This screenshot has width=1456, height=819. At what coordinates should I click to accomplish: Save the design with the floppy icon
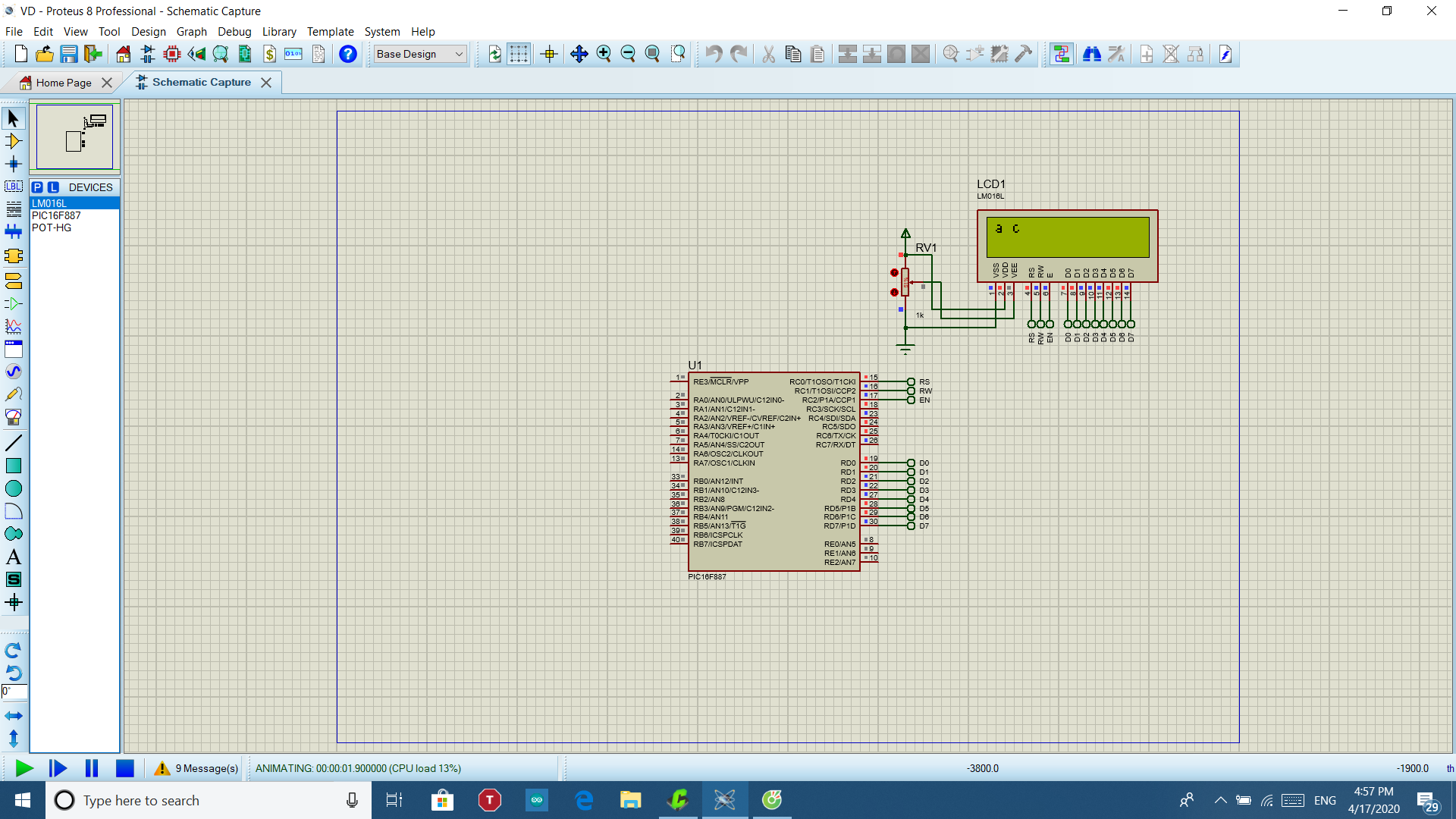[69, 54]
